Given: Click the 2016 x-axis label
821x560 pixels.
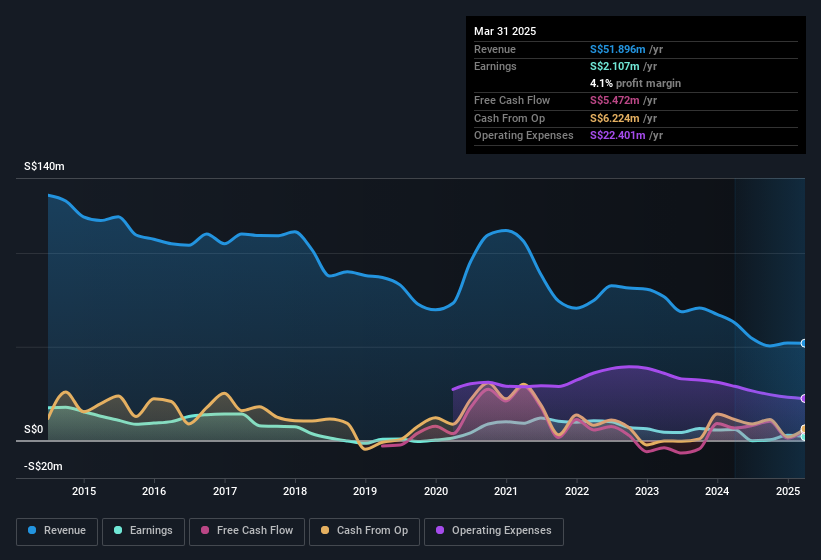Looking at the screenshot, I should (154, 491).
